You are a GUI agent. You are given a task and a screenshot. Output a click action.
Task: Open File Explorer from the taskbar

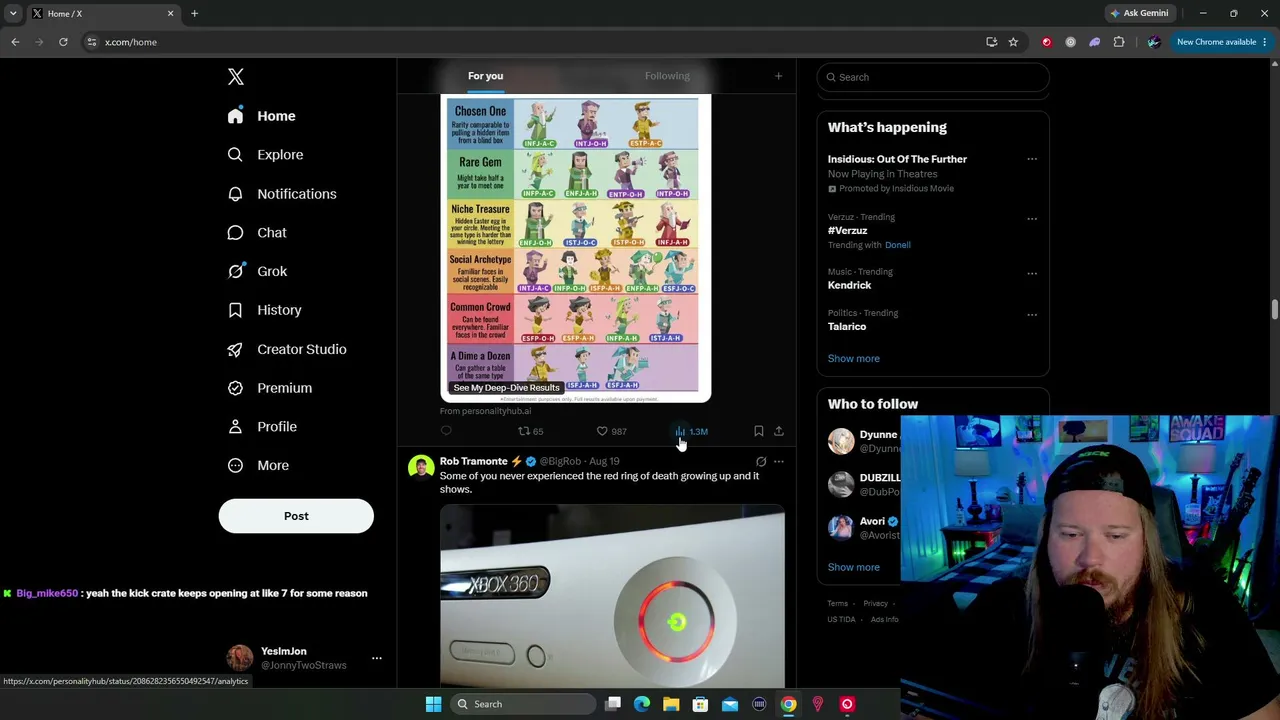pyautogui.click(x=671, y=704)
